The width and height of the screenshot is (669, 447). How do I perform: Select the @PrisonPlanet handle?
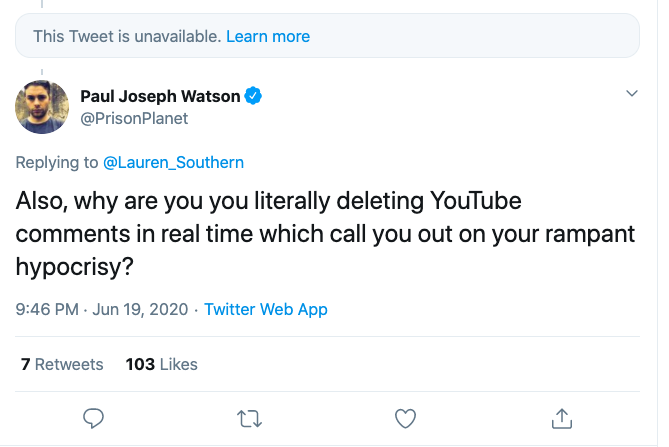tap(134, 118)
